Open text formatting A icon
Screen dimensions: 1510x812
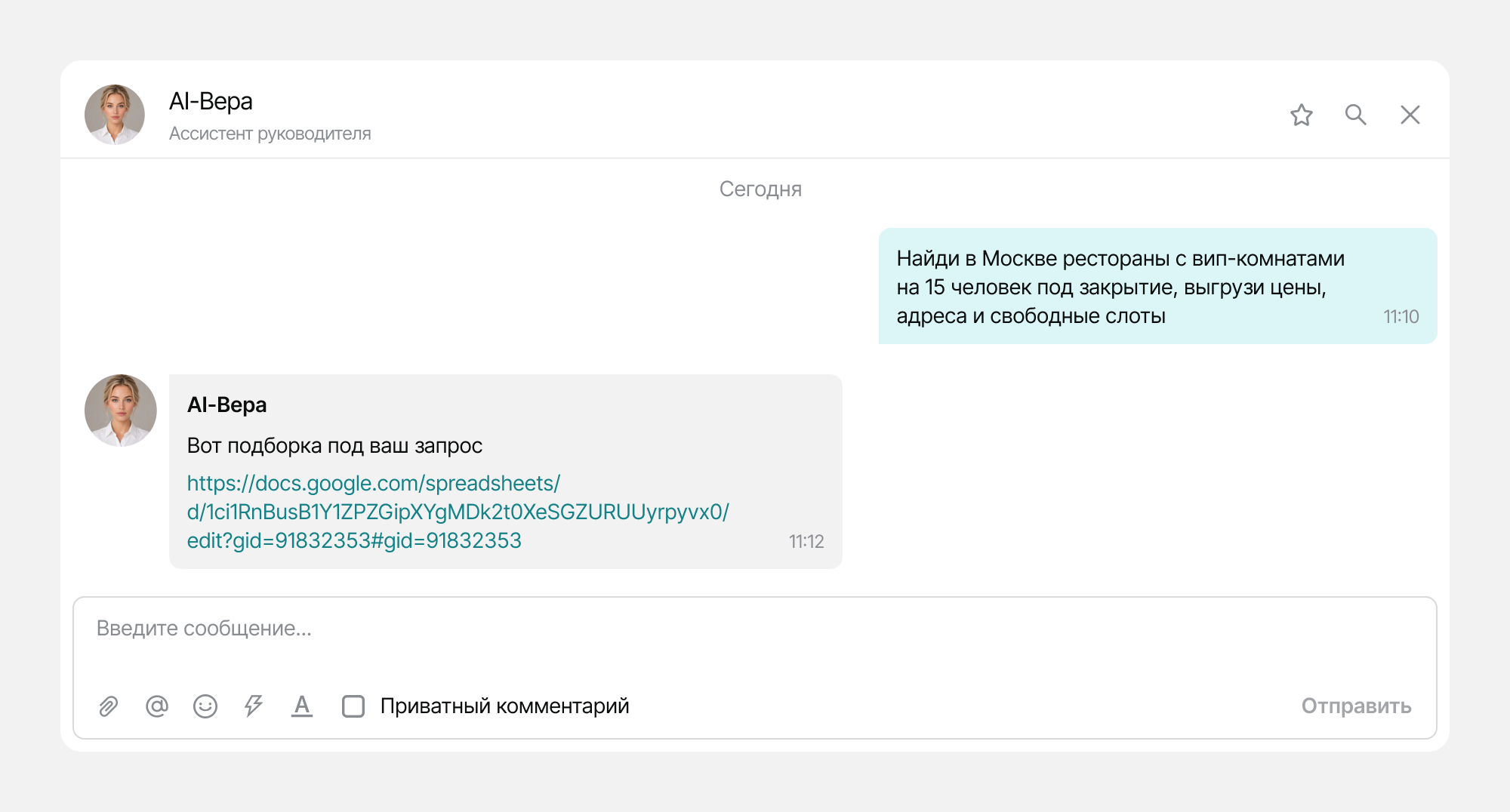pyautogui.click(x=302, y=706)
